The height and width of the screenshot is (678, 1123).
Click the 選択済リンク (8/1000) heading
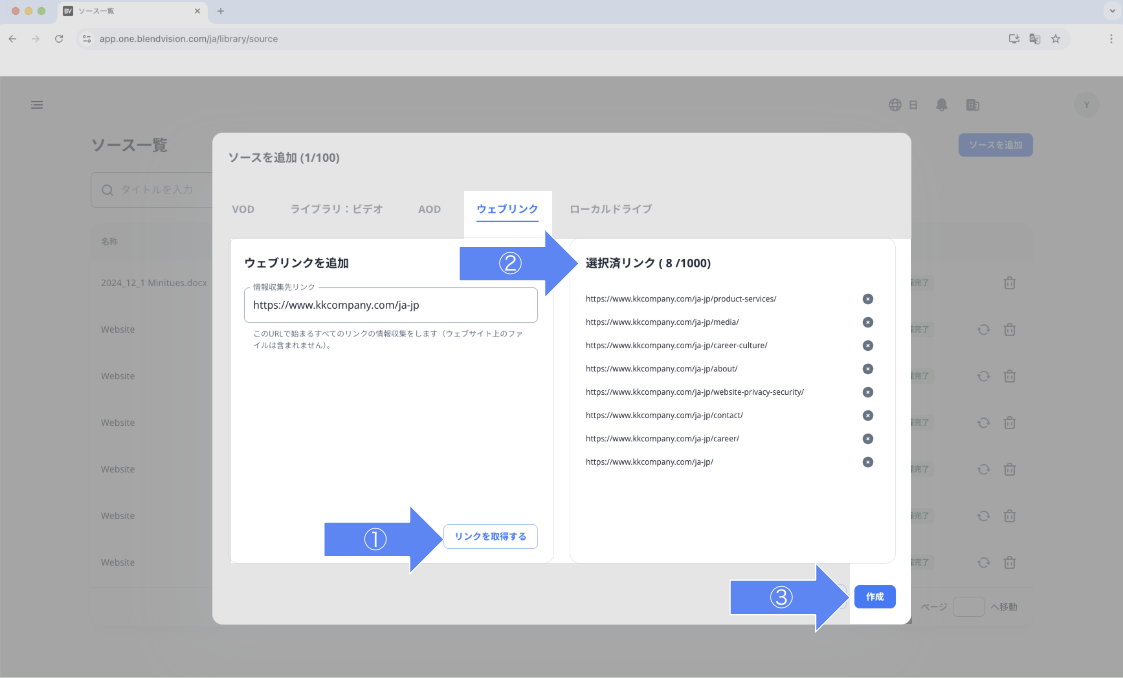(x=648, y=263)
